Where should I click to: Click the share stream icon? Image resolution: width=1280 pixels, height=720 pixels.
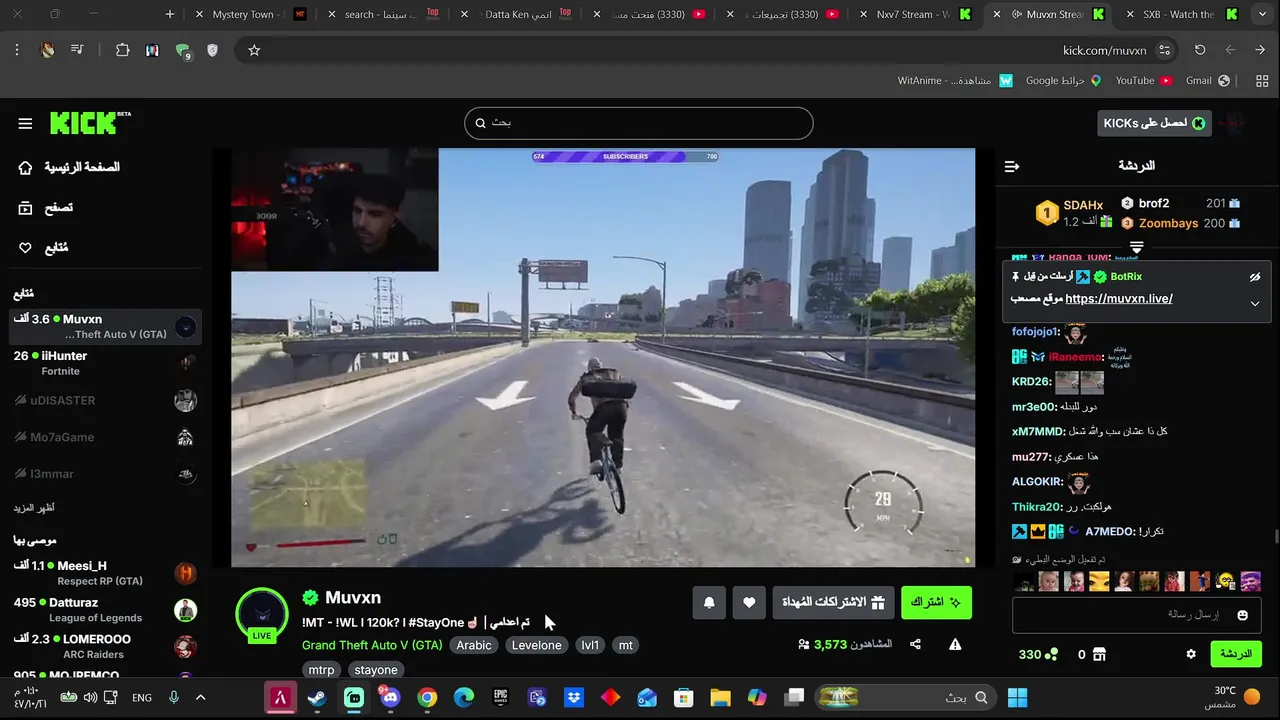point(915,645)
